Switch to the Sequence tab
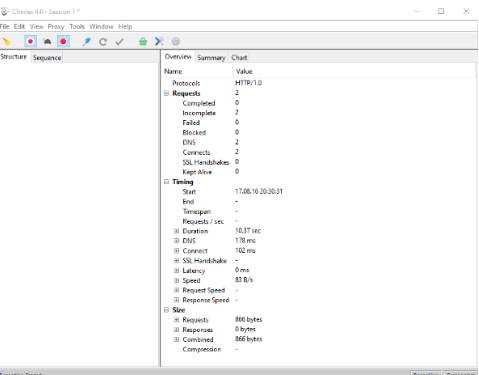 click(47, 58)
